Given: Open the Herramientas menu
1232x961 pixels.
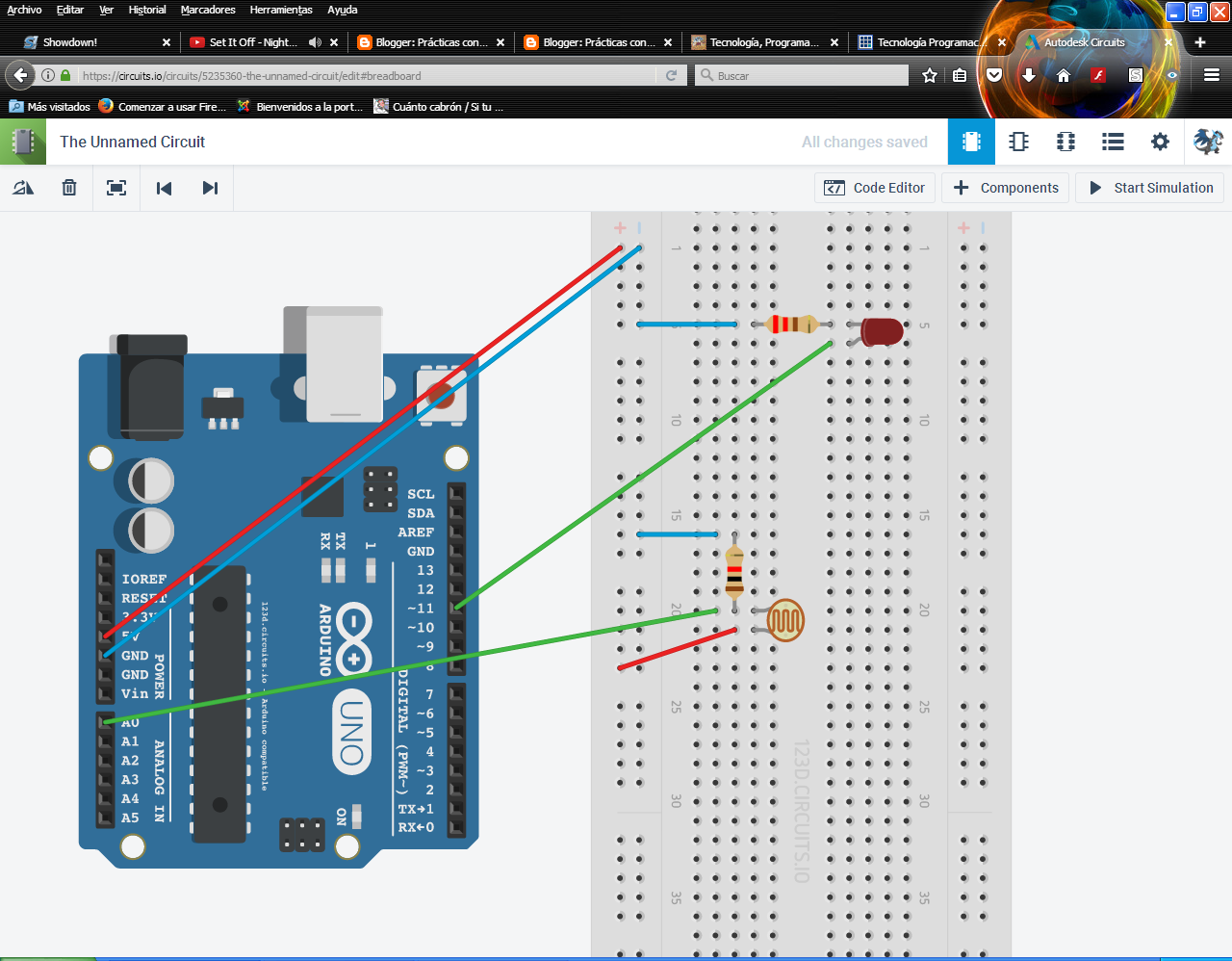Looking at the screenshot, I should pyautogui.click(x=280, y=10).
